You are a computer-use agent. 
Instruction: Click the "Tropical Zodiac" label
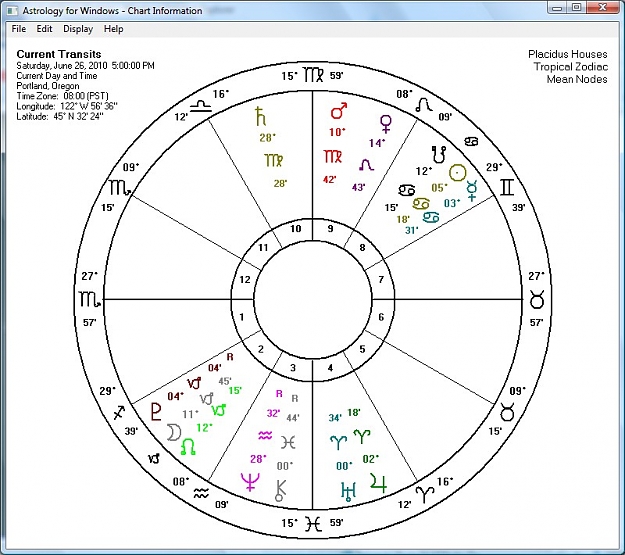point(571,67)
